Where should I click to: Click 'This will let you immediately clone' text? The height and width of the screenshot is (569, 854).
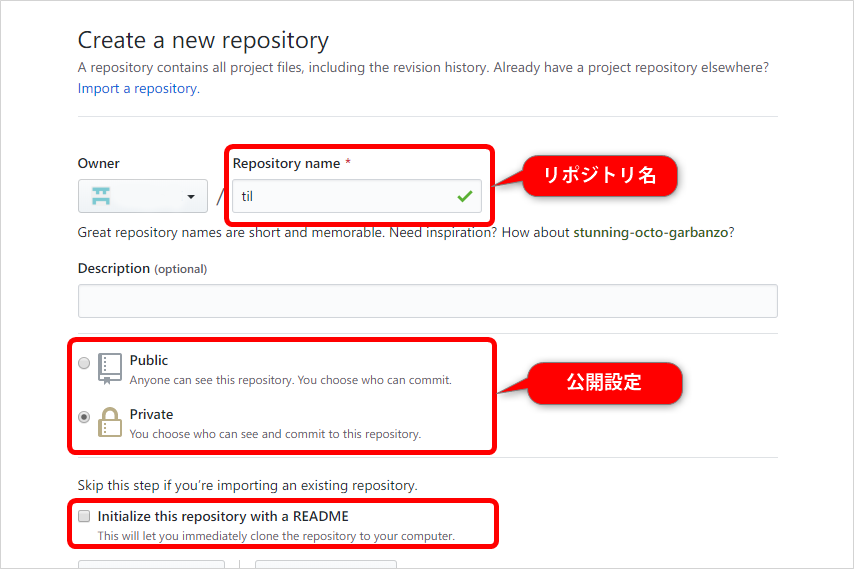(276, 536)
